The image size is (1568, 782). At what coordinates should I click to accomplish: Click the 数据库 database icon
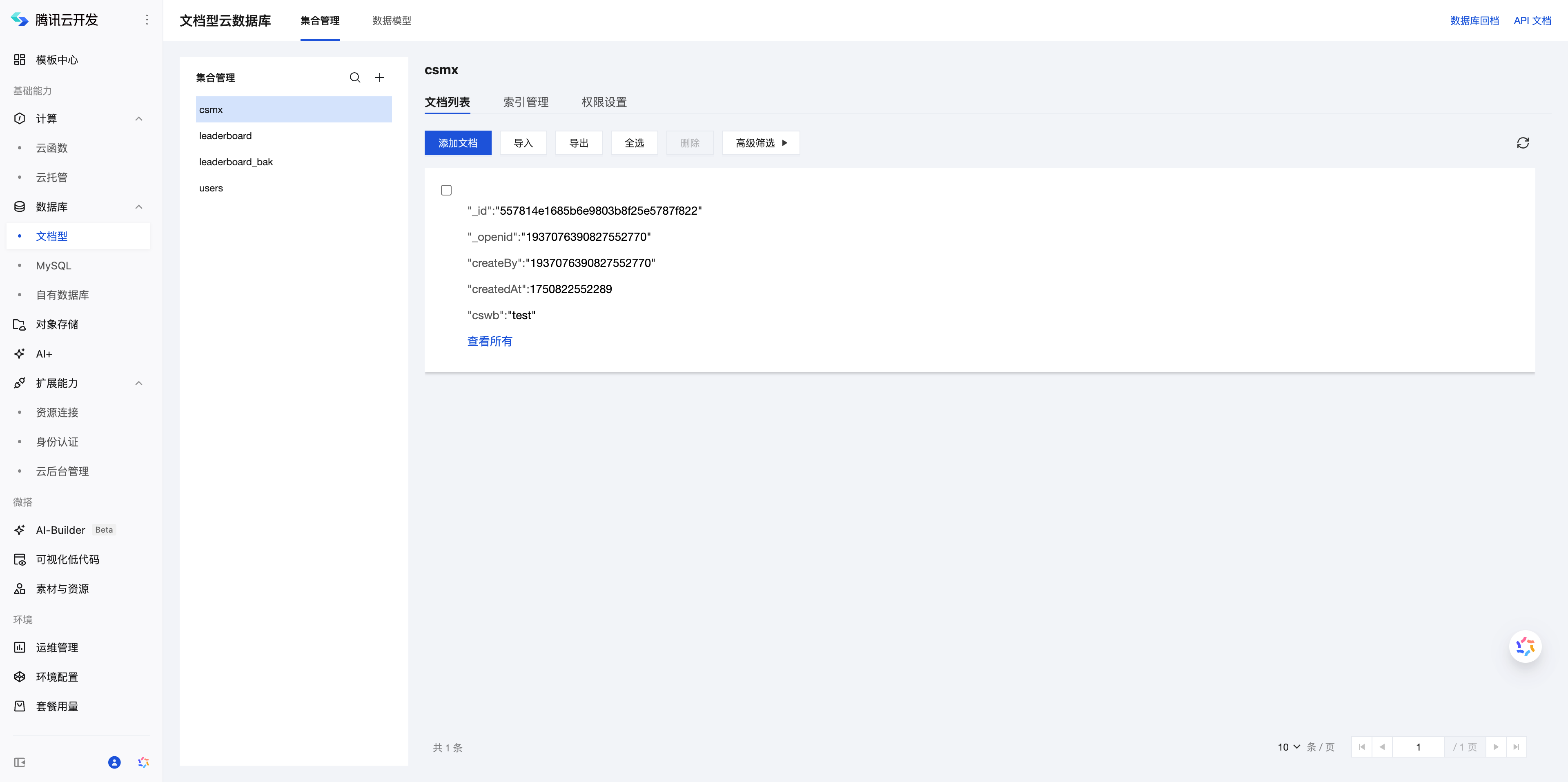tap(20, 207)
